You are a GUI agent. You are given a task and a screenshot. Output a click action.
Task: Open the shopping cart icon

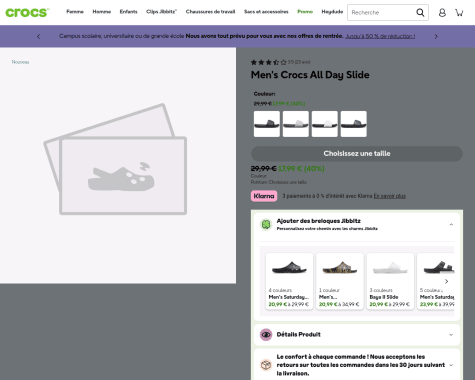(x=459, y=13)
